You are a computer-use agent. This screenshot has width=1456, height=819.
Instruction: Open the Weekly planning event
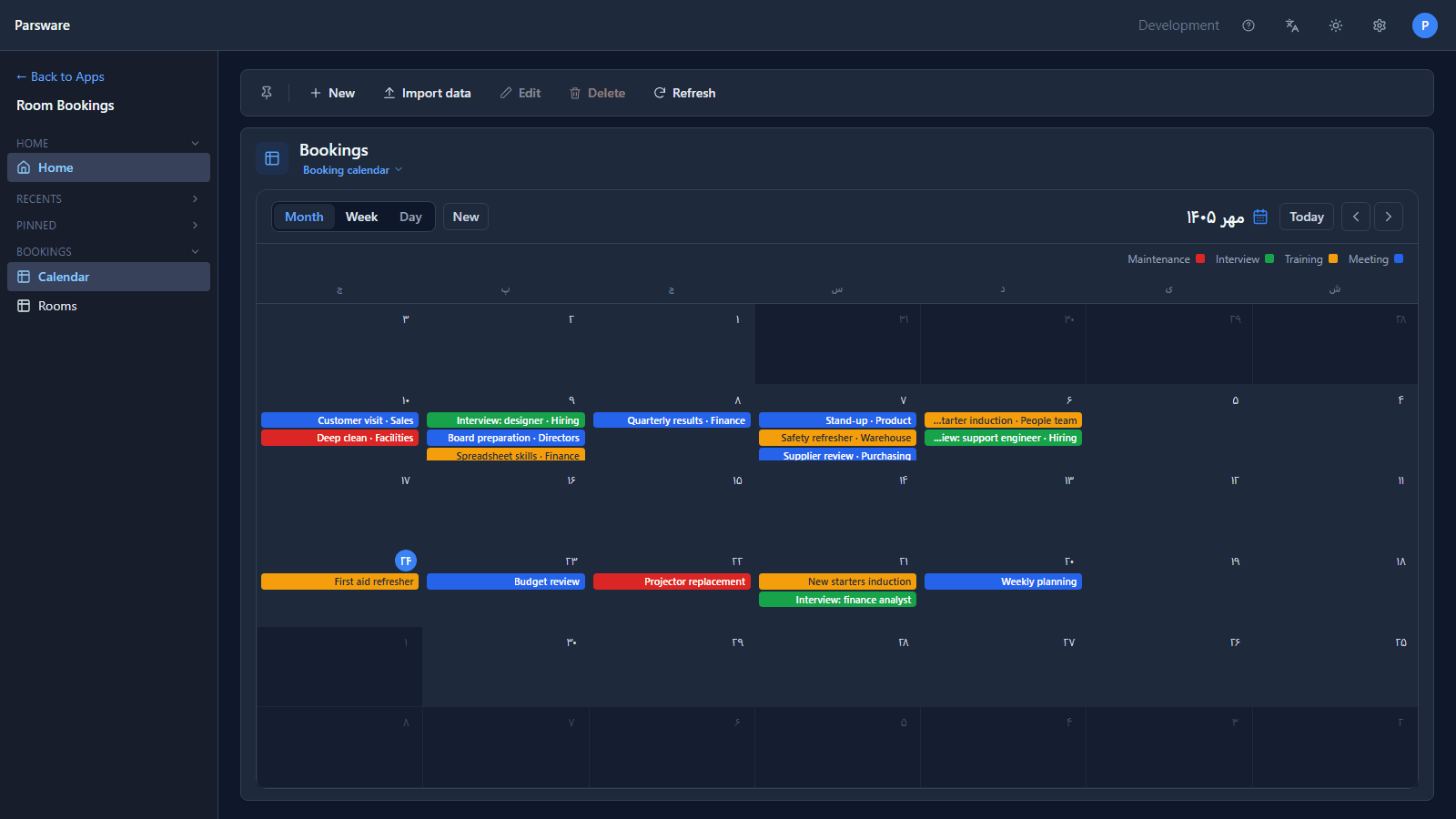pos(1003,581)
